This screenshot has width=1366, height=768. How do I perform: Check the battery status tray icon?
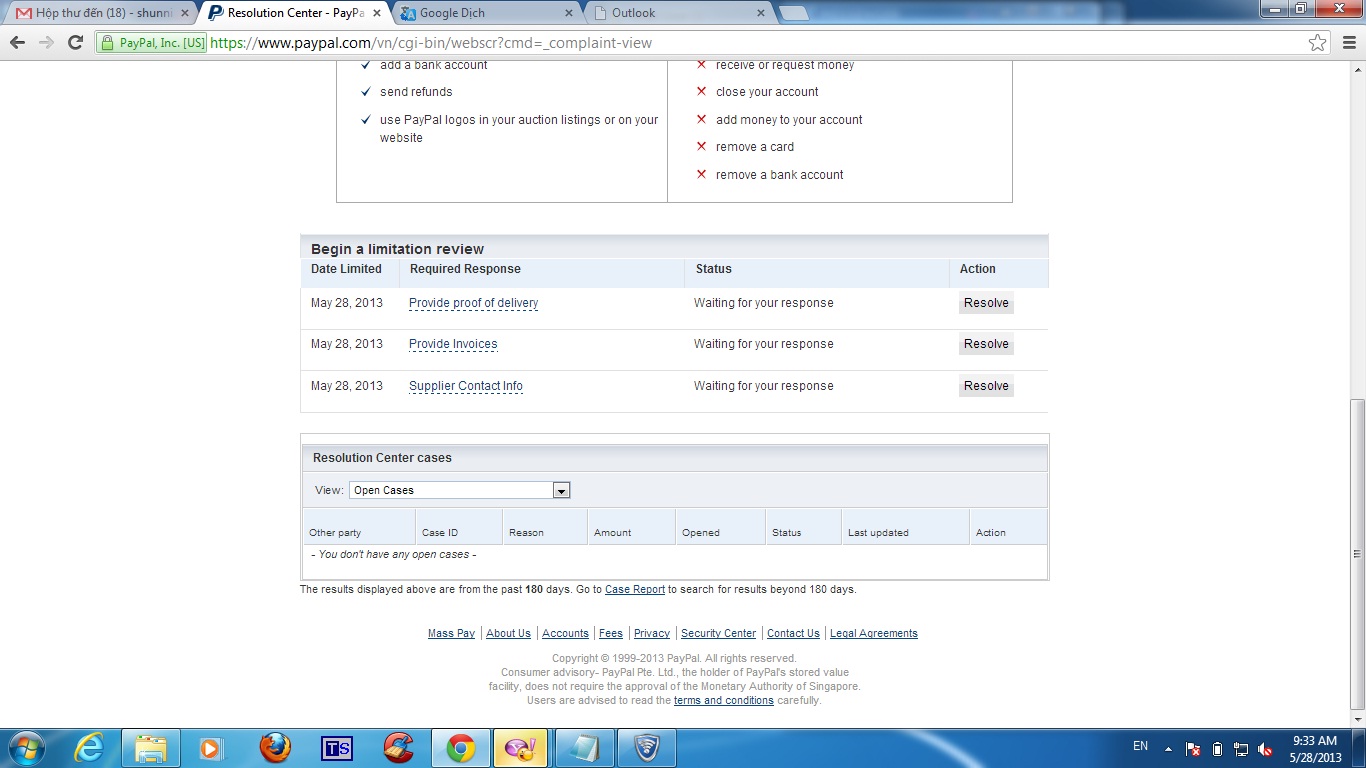coord(1217,748)
